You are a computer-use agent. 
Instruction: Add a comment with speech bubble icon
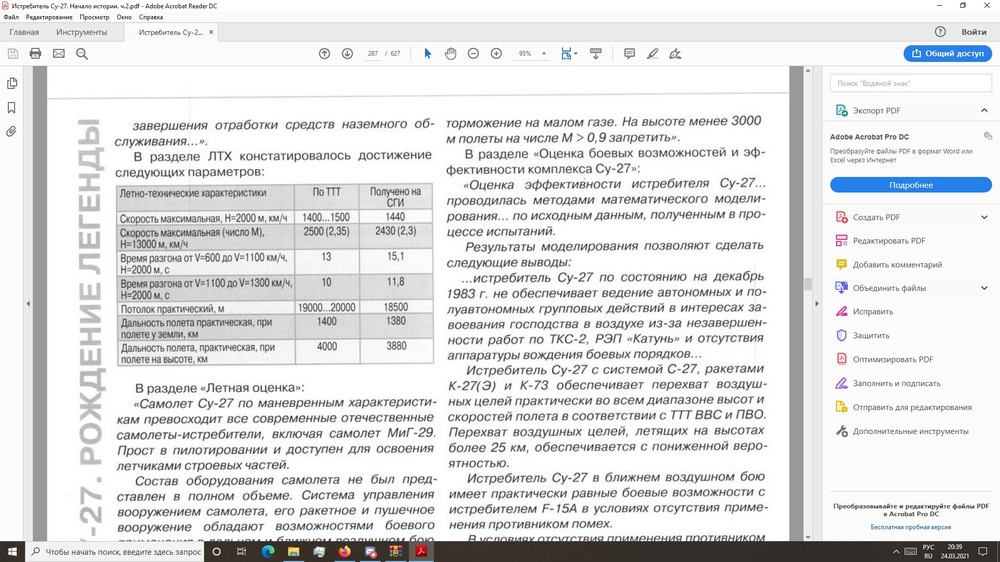click(629, 54)
